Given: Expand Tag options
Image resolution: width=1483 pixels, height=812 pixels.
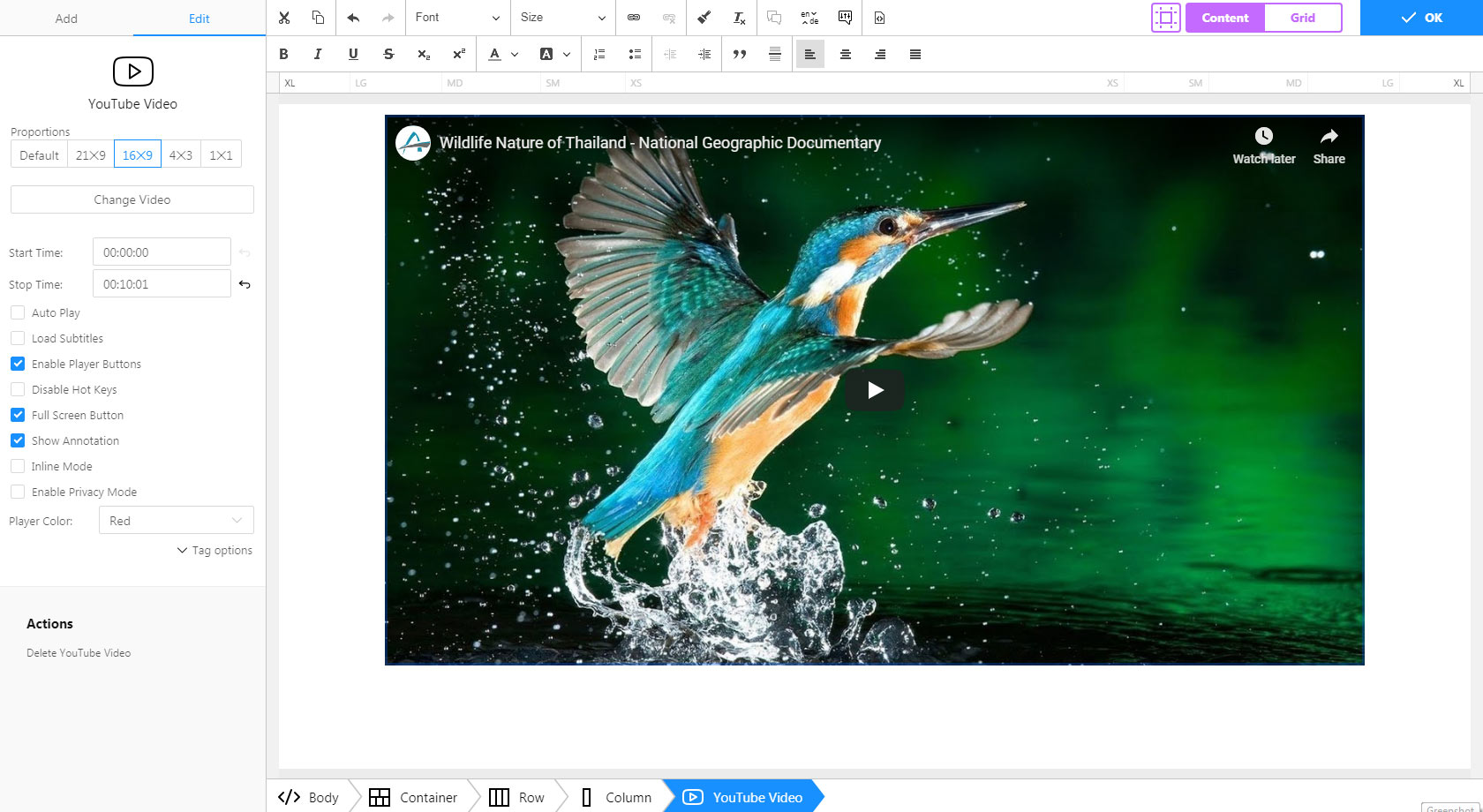Looking at the screenshot, I should coord(215,550).
